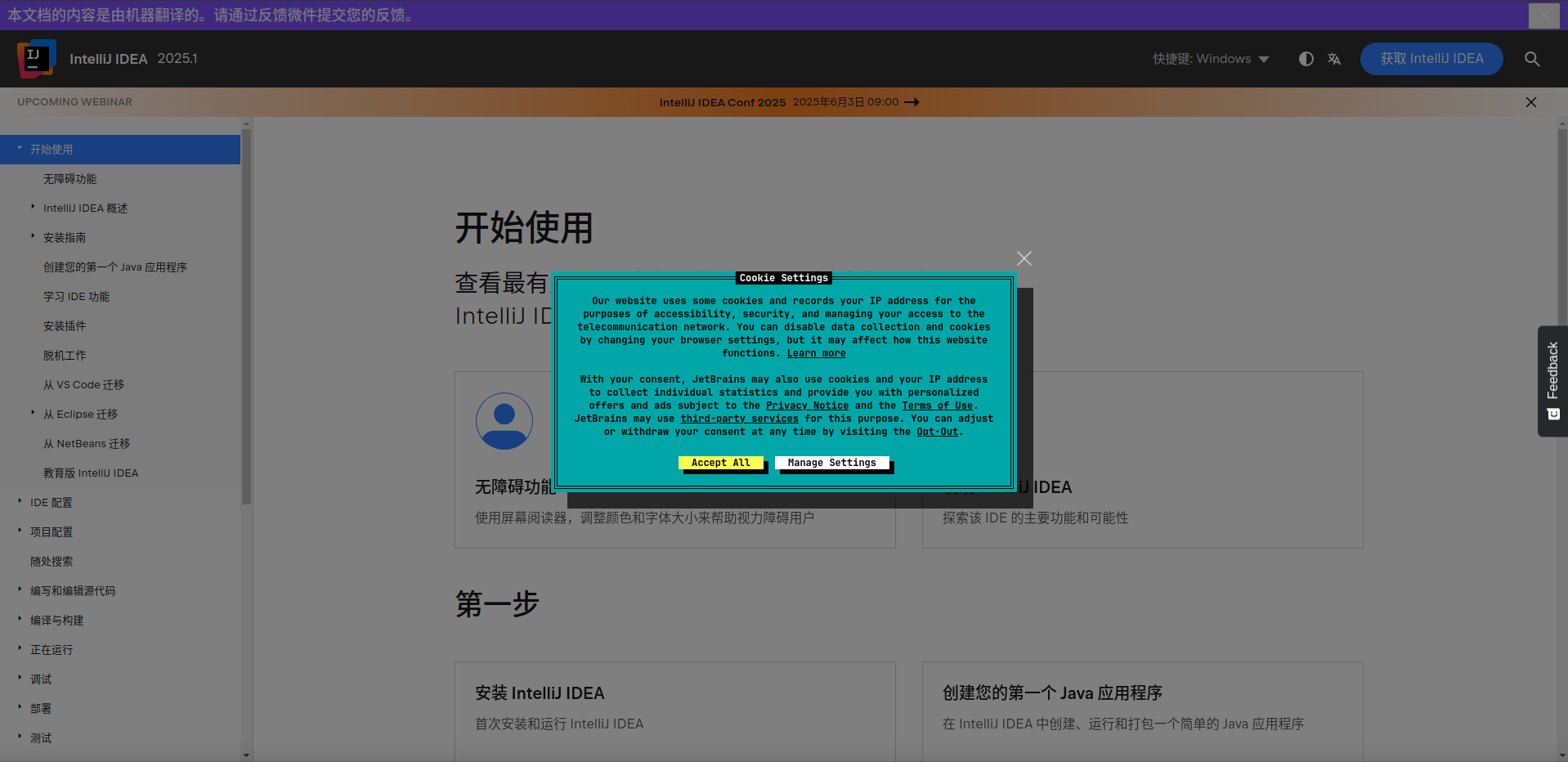Open the IntelliJ IDEA Conf 2025 webinar link

[x=789, y=102]
